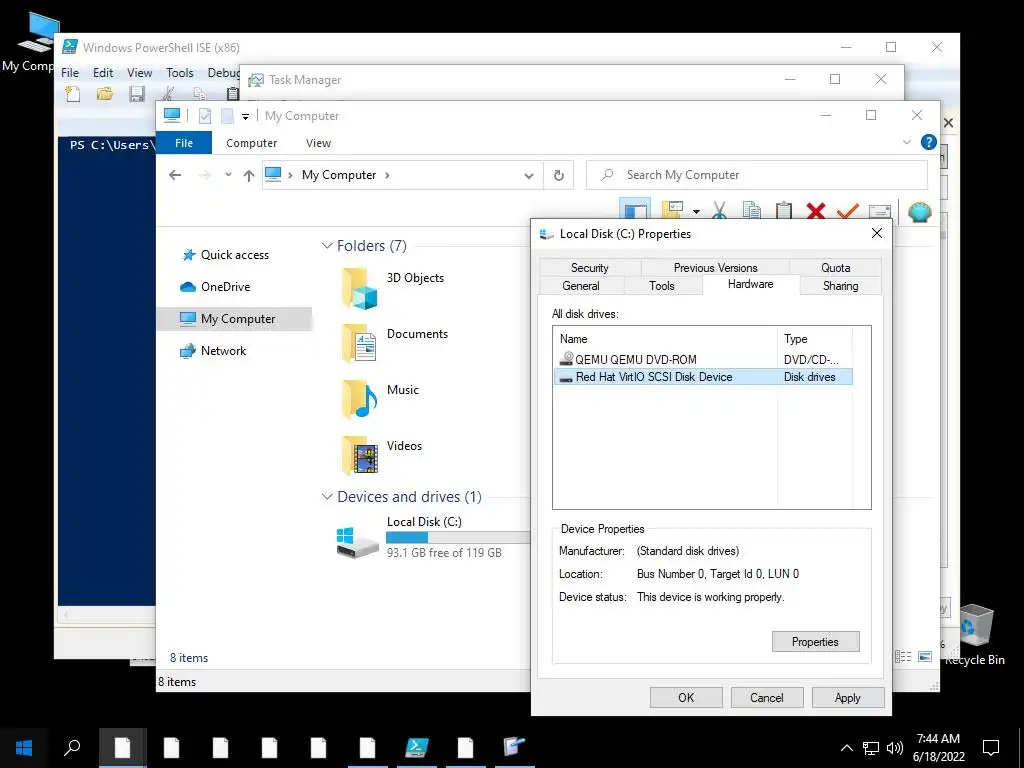Image resolution: width=1024 pixels, height=768 pixels.
Task: Open File menu in PowerShell ISE
Action: pyautogui.click(x=70, y=72)
